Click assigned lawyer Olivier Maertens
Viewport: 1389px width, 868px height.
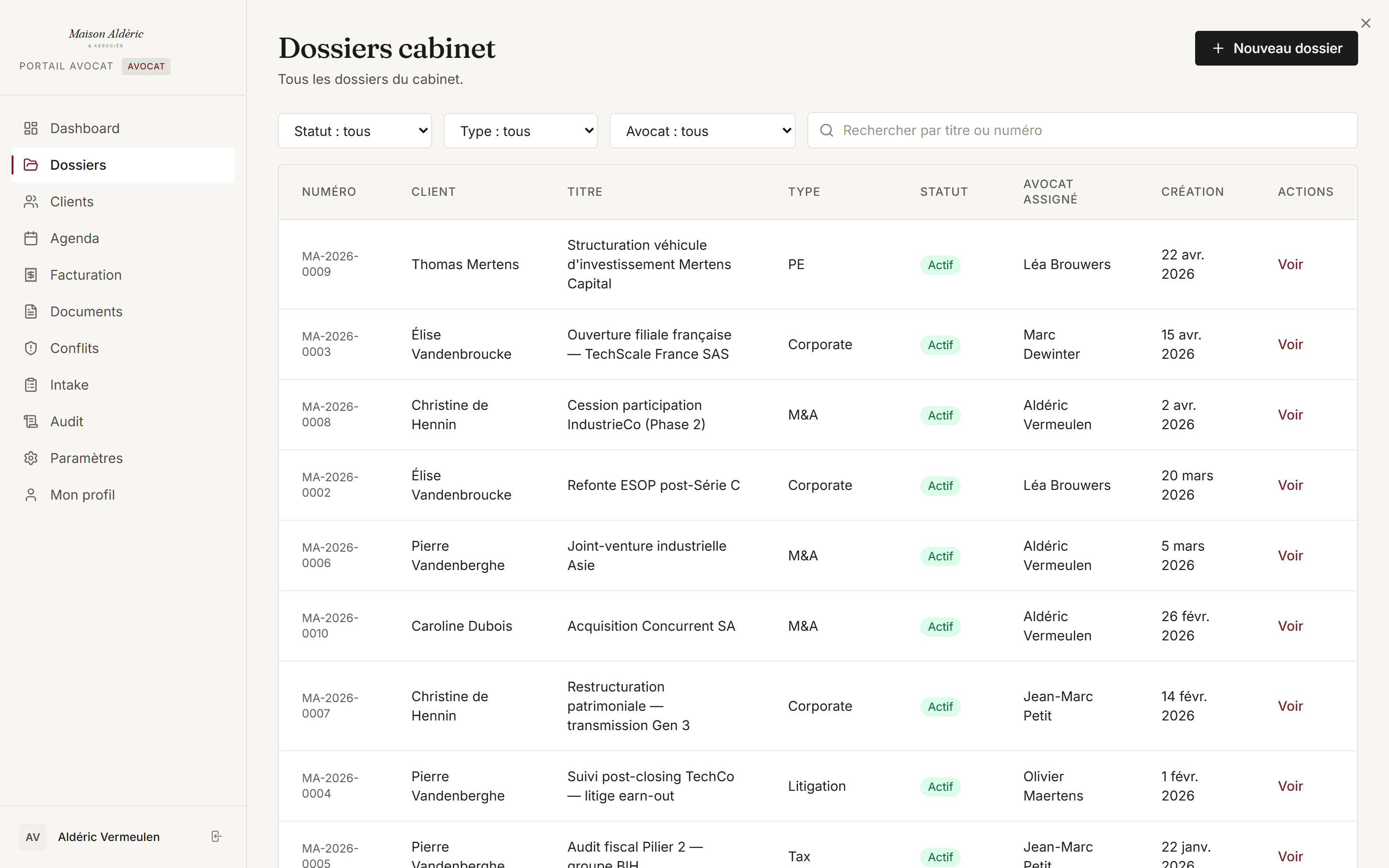(x=1053, y=786)
